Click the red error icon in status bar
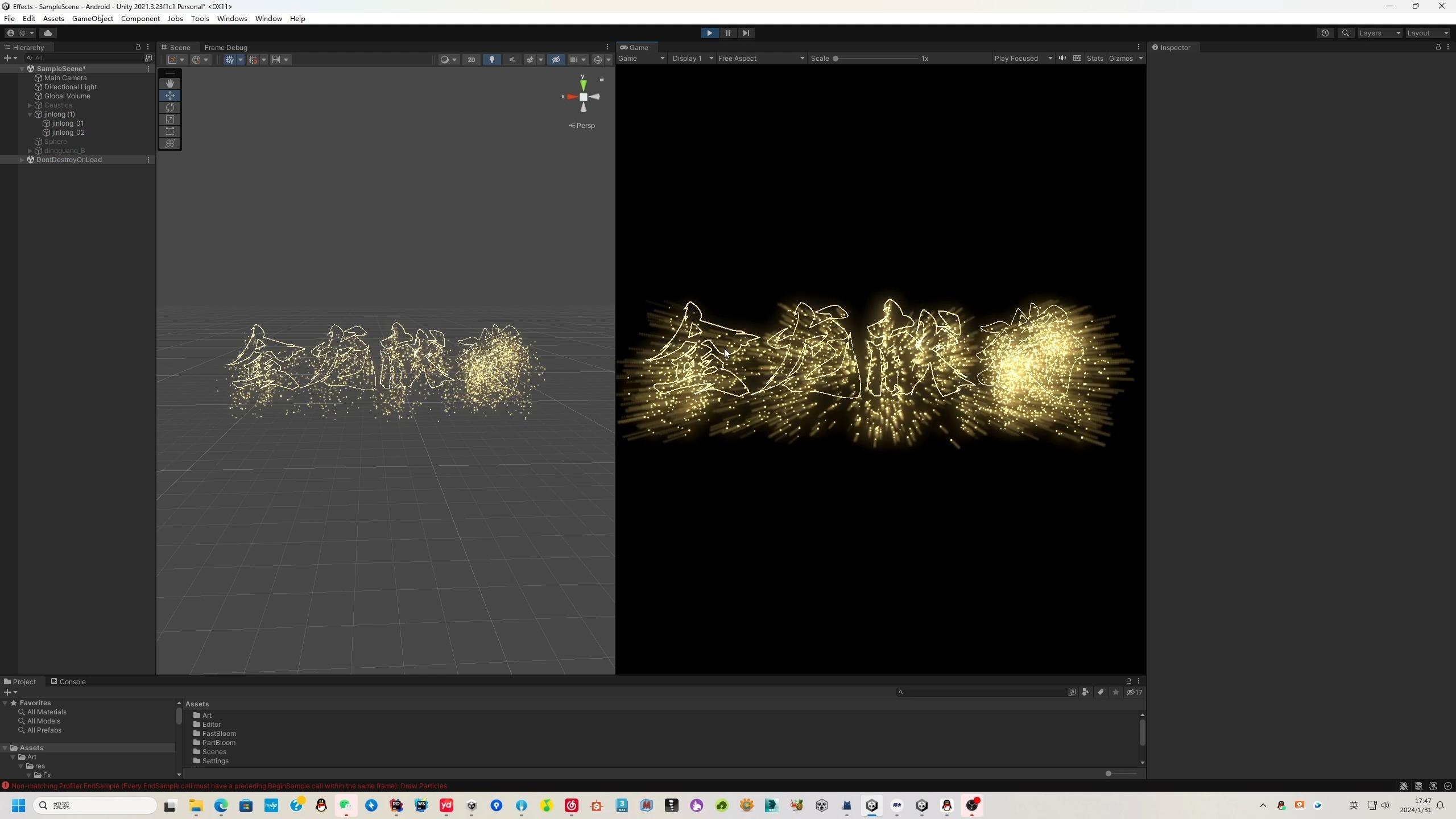This screenshot has width=1456, height=819. click(6, 786)
